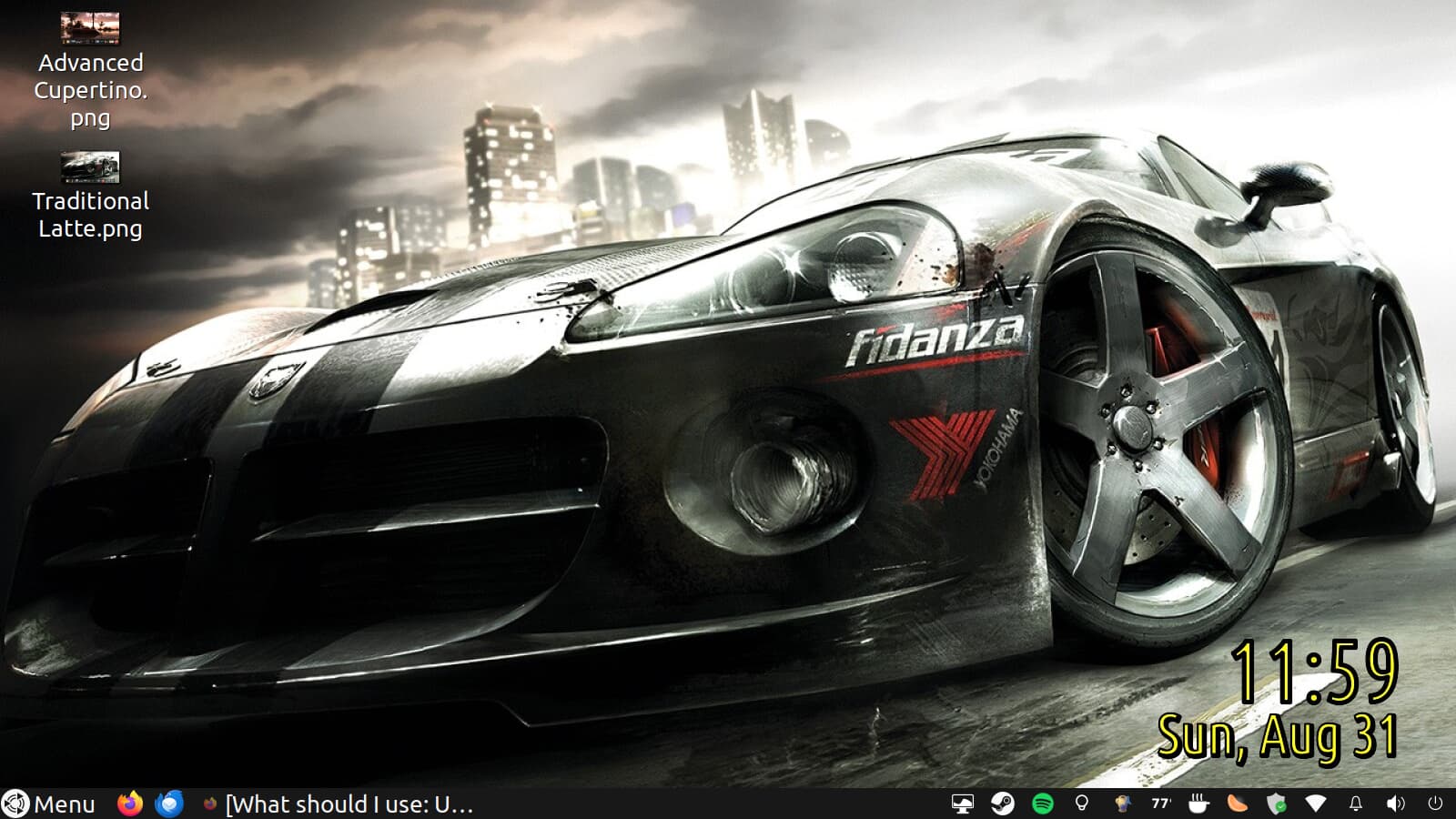Click the power session button
Viewport: 1456px width, 819px height.
(x=1435, y=804)
